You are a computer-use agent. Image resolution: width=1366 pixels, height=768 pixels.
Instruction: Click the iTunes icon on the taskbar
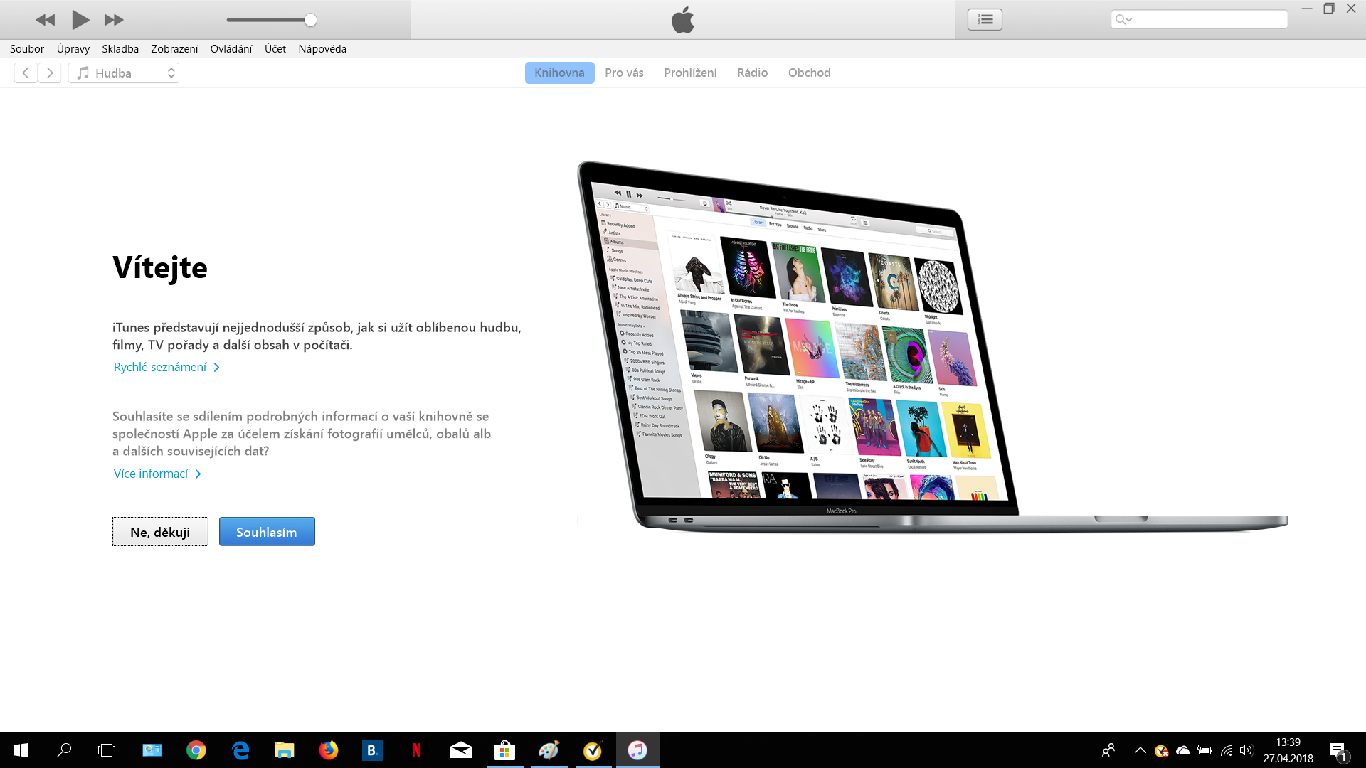[x=637, y=750]
